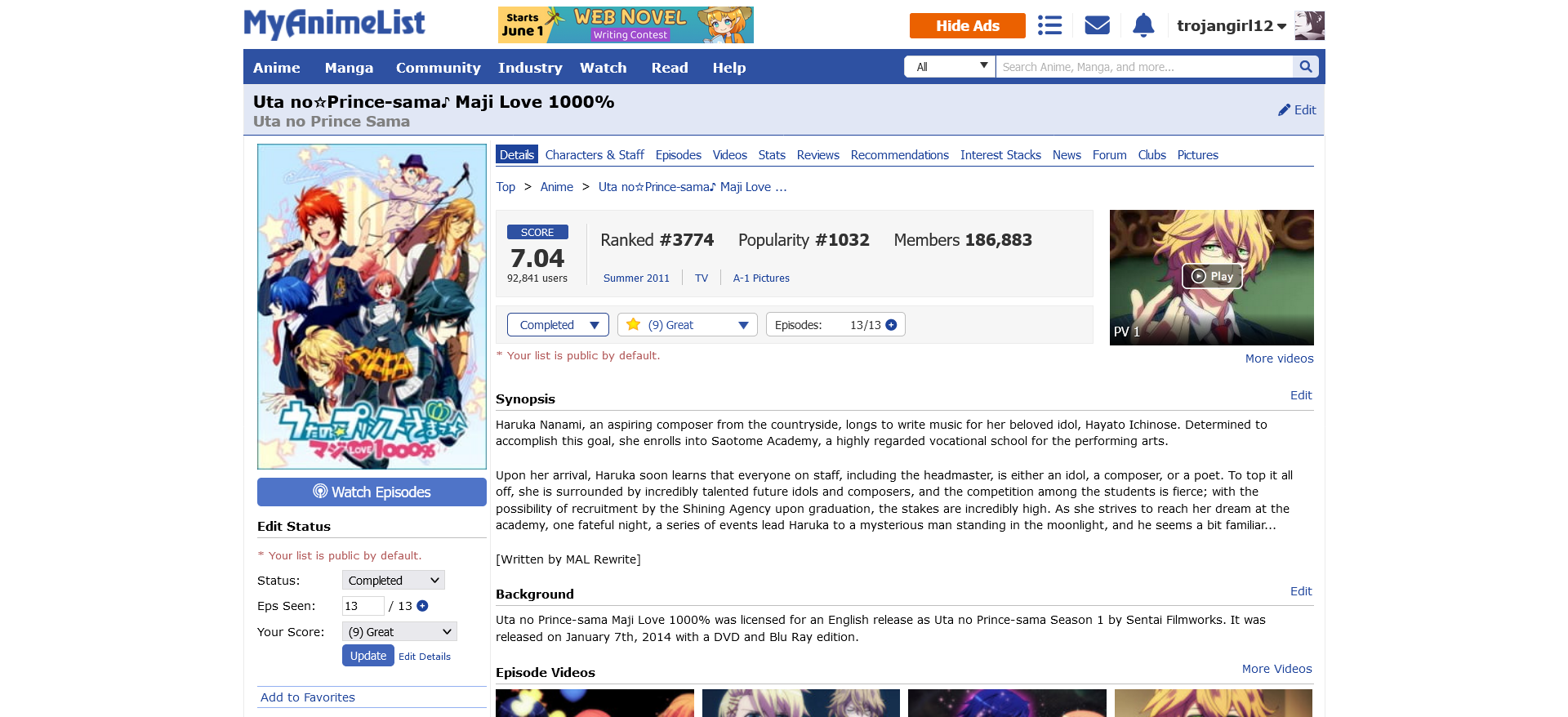Click the Members 186,883 text
The image size is (1568, 717).
(x=963, y=240)
